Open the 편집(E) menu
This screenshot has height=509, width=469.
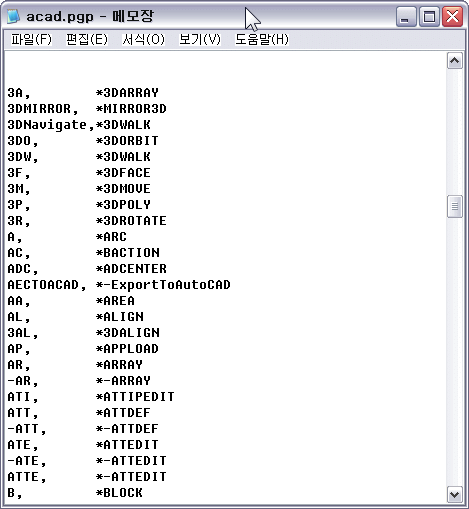coord(87,39)
